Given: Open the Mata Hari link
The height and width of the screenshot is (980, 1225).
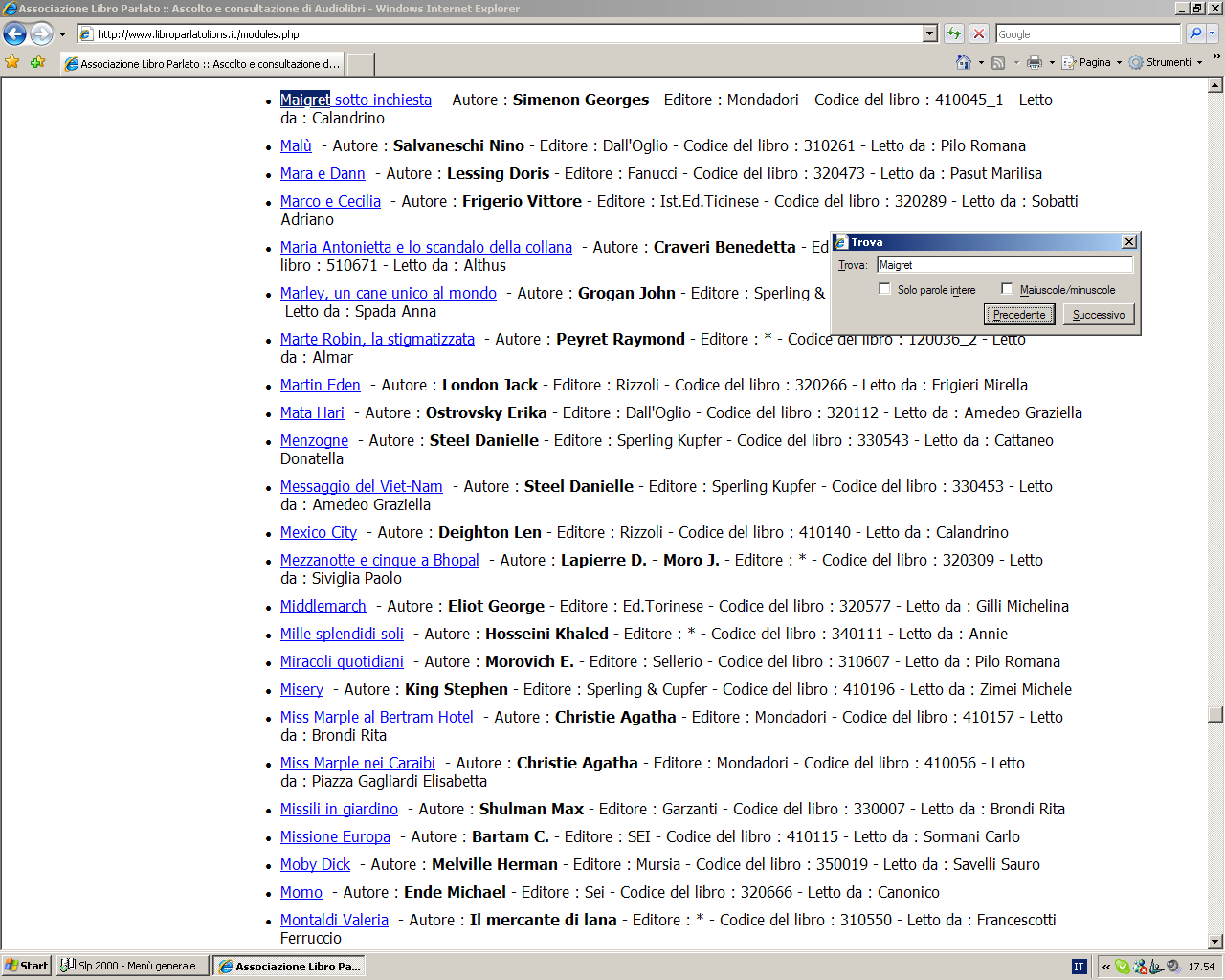Looking at the screenshot, I should (x=312, y=412).
